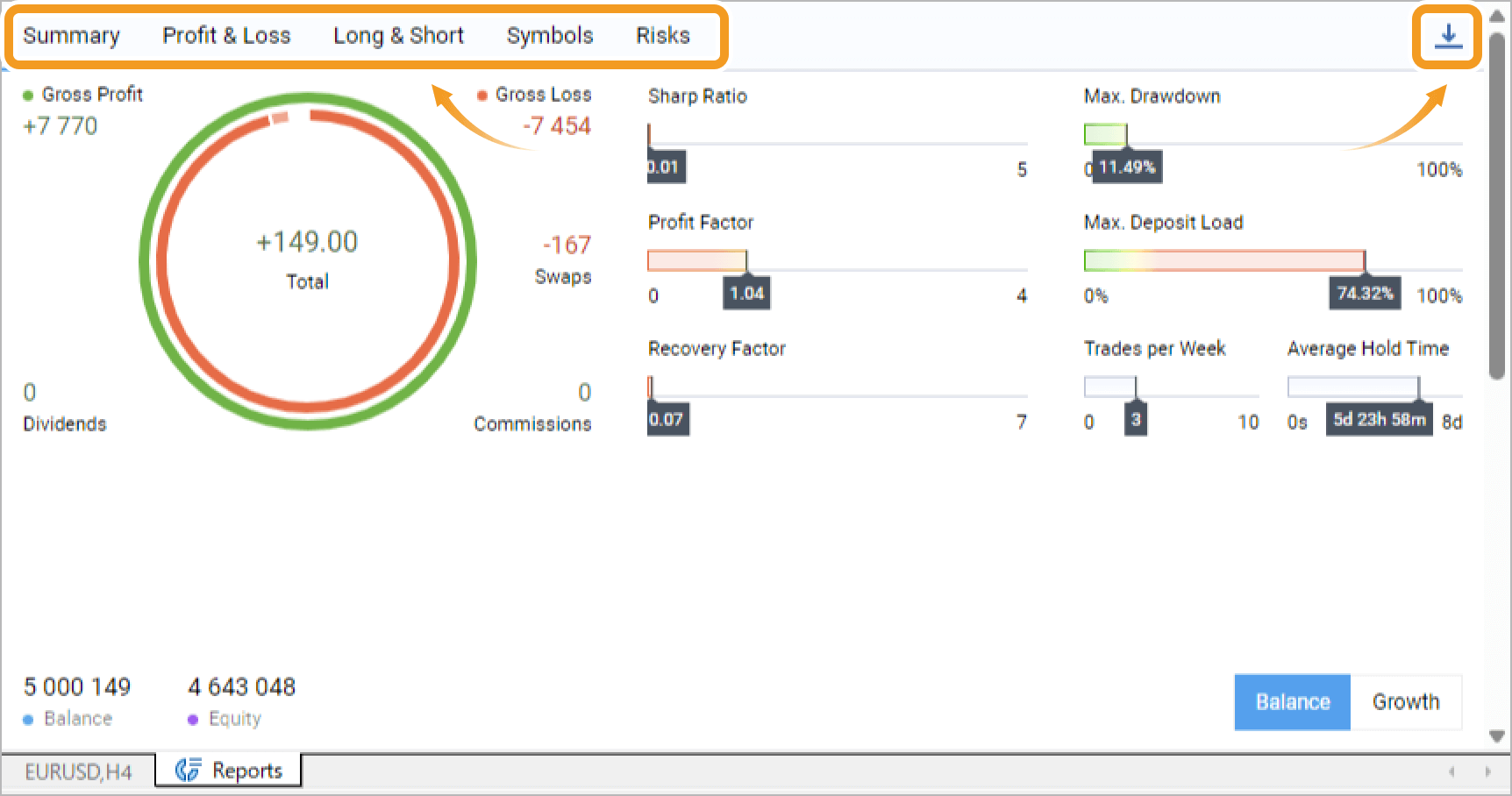The width and height of the screenshot is (1512, 796).
Task: Go to the Long & Short tab
Action: pyautogui.click(x=398, y=36)
